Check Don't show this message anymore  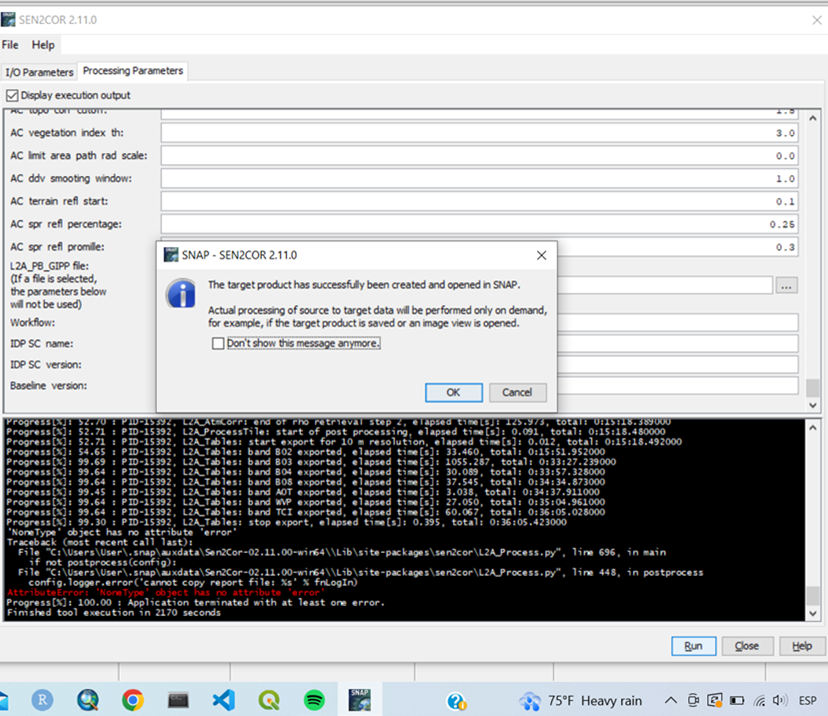click(x=218, y=344)
